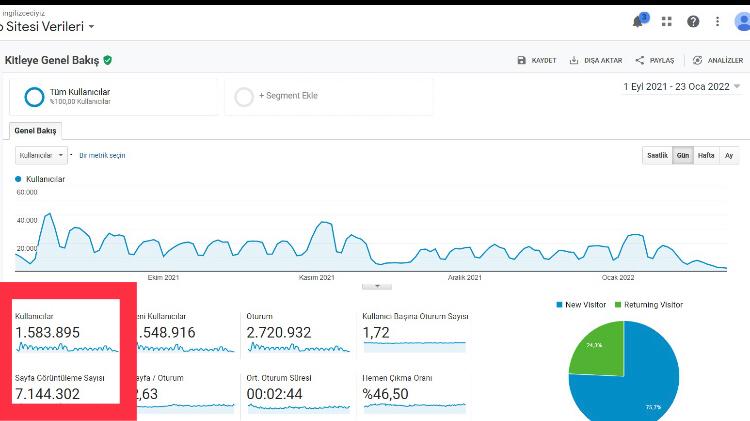Click the DIŞA AKTAR export icon
This screenshot has height=421, width=750.
click(574, 60)
